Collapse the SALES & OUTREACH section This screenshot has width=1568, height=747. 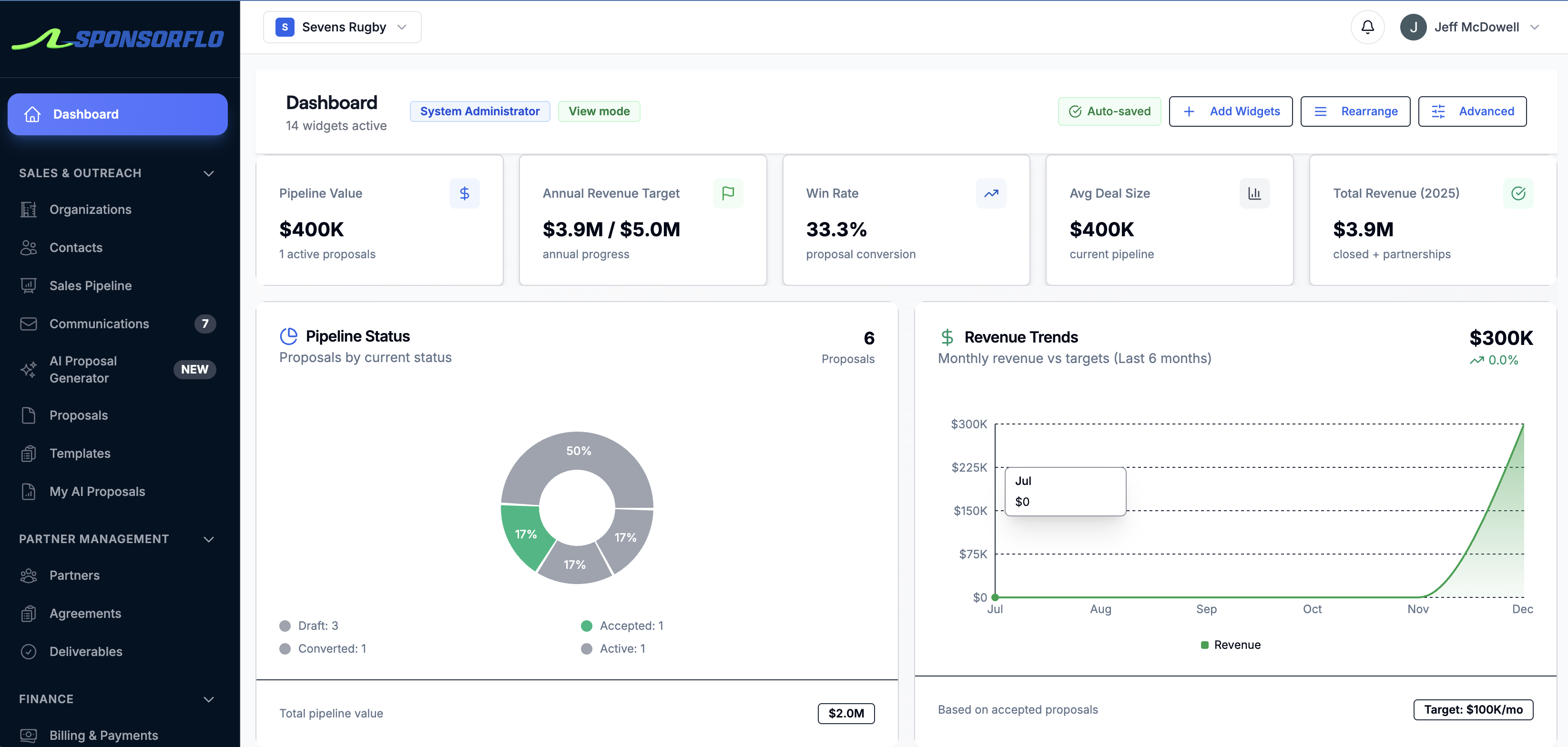pos(208,173)
